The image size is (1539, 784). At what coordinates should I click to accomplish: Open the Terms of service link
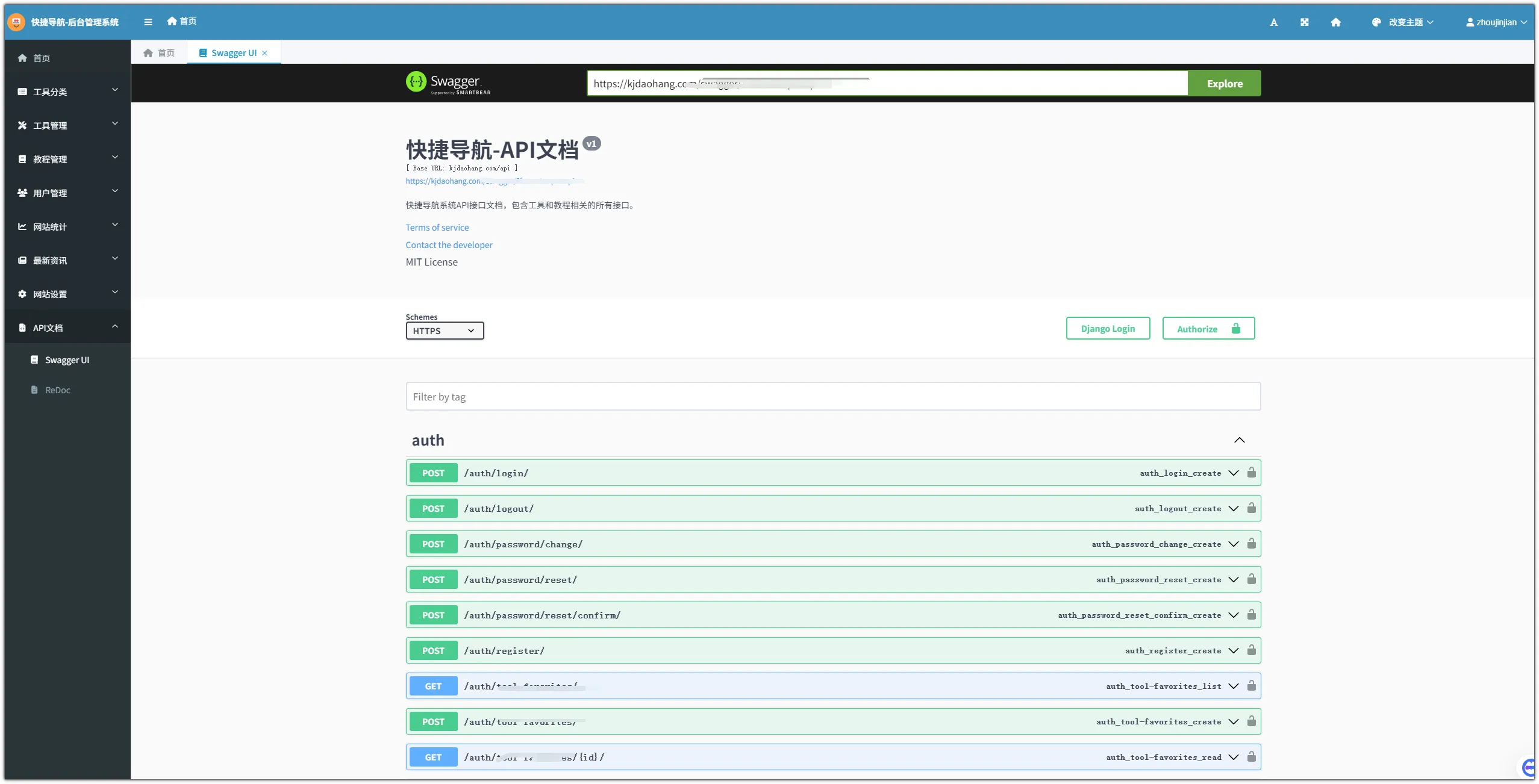[437, 228]
